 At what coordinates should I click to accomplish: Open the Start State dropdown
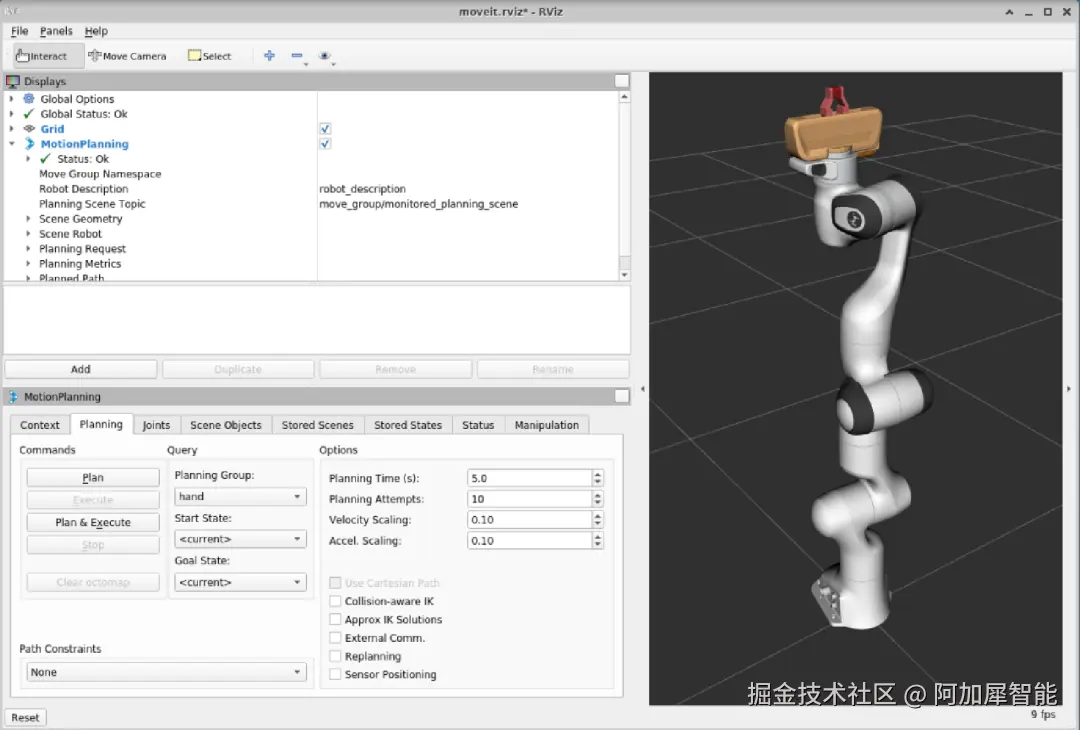(x=240, y=539)
